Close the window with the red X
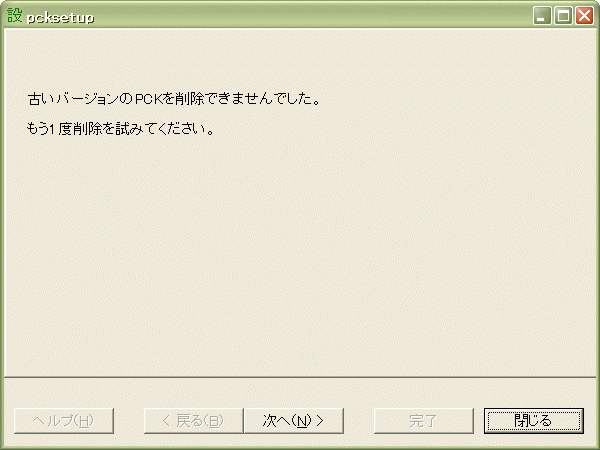 click(x=584, y=16)
